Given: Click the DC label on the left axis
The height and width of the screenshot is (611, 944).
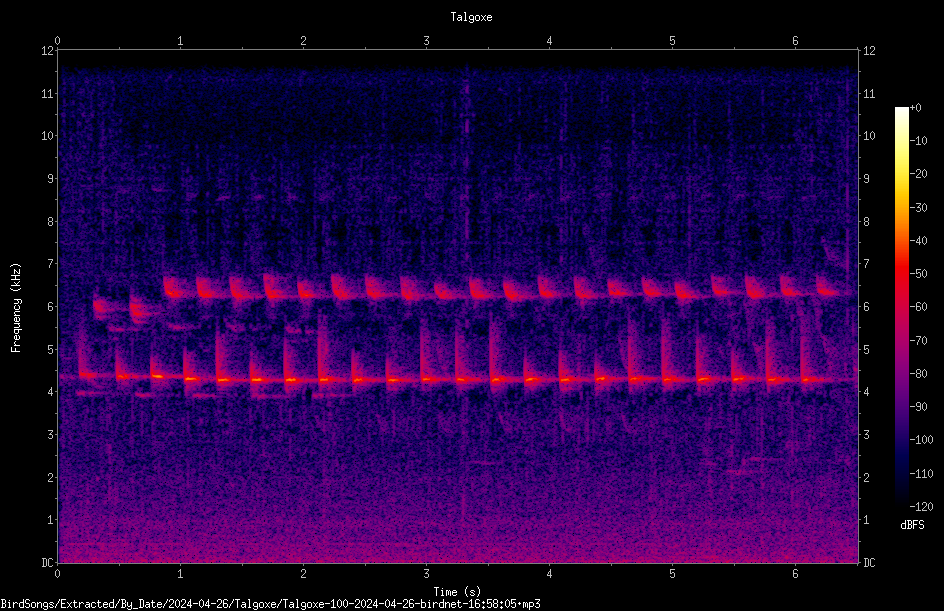Looking at the screenshot, I should [x=47, y=563].
